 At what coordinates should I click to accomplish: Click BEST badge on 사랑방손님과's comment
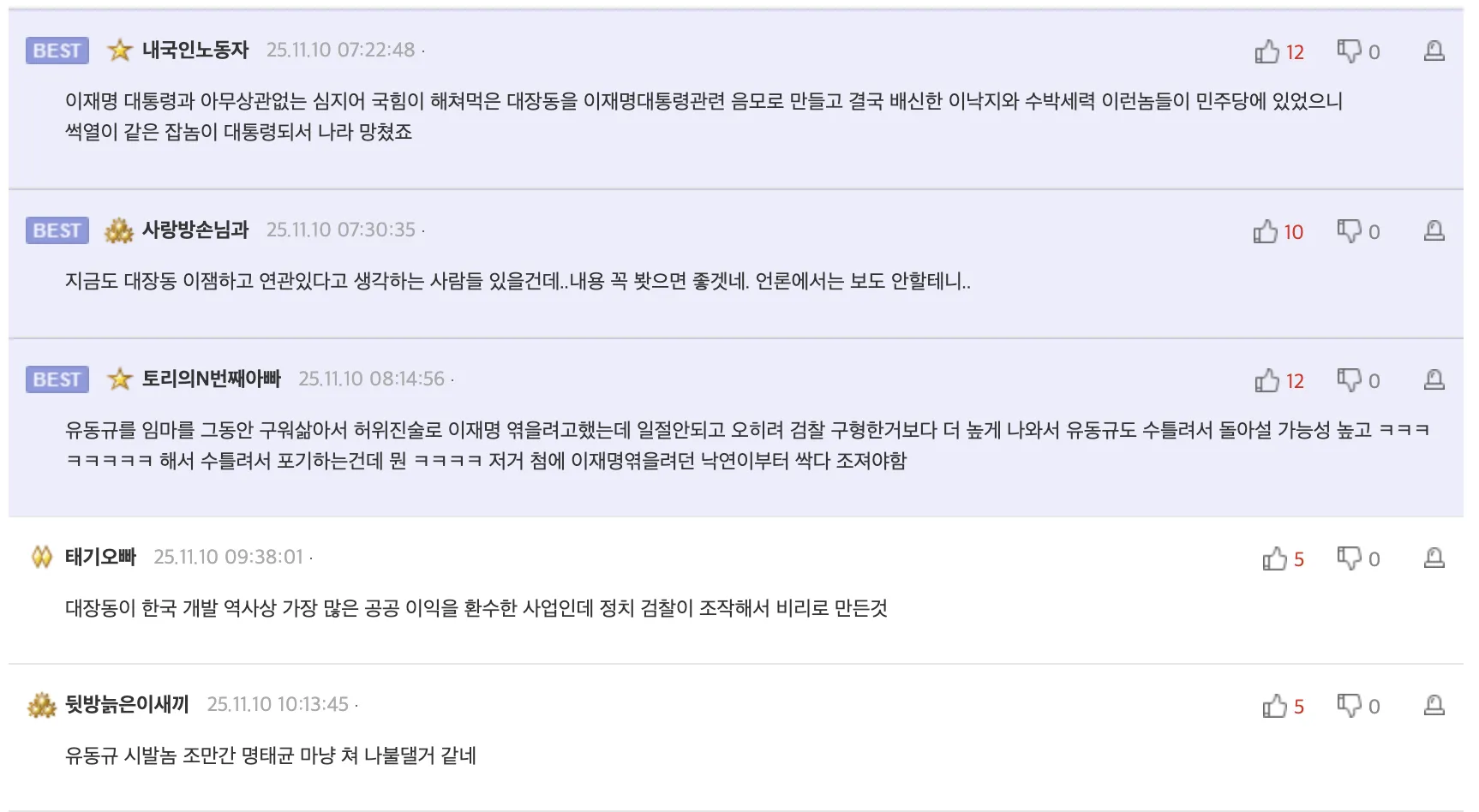click(57, 230)
